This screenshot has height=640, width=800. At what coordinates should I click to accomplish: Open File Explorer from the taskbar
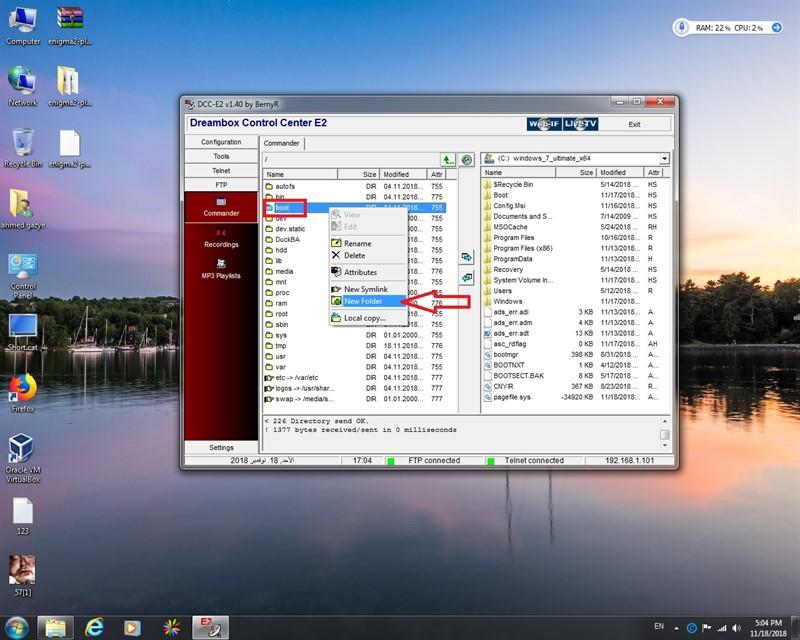[x=55, y=628]
